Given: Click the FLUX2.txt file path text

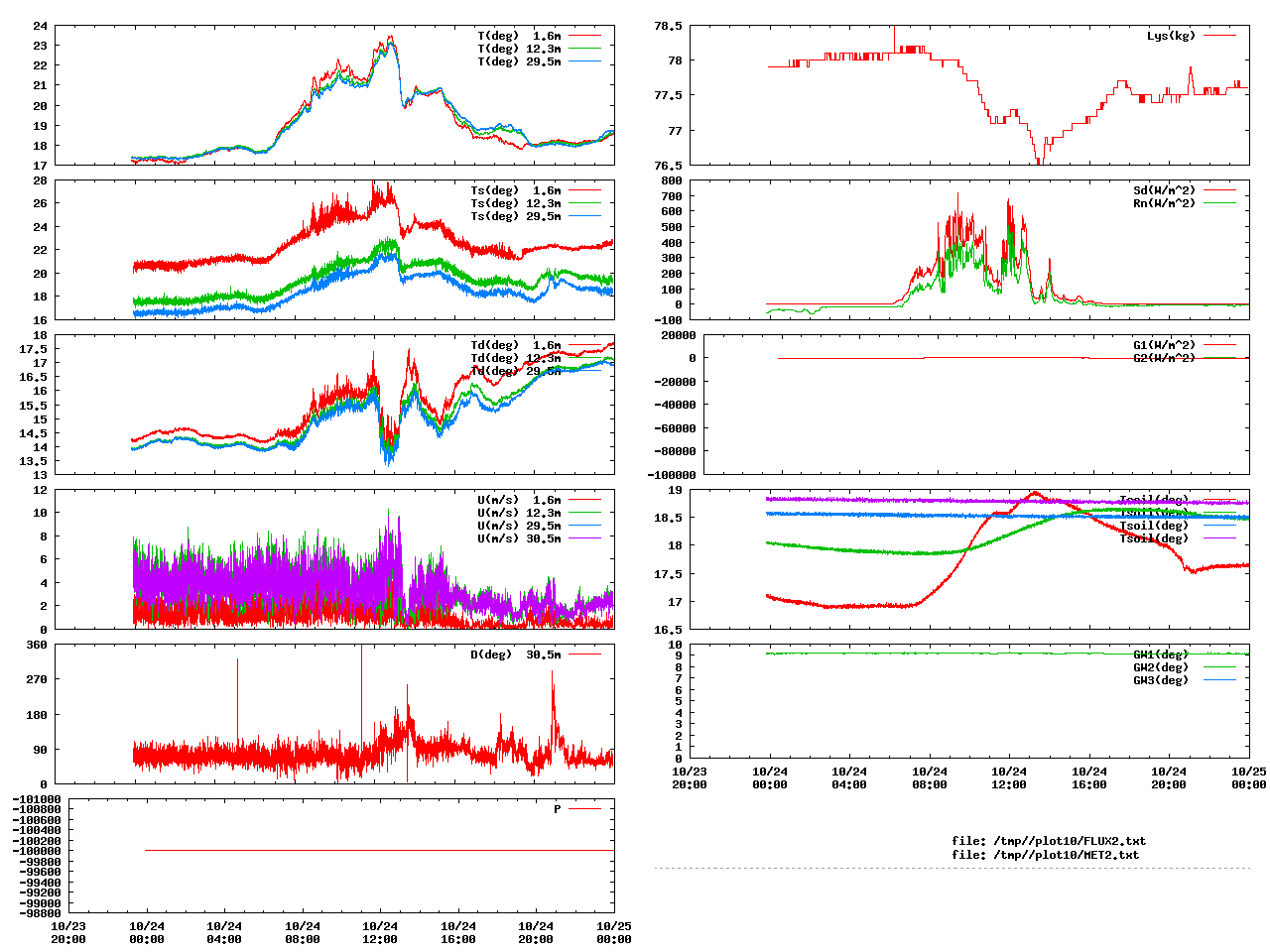Looking at the screenshot, I should [1048, 841].
